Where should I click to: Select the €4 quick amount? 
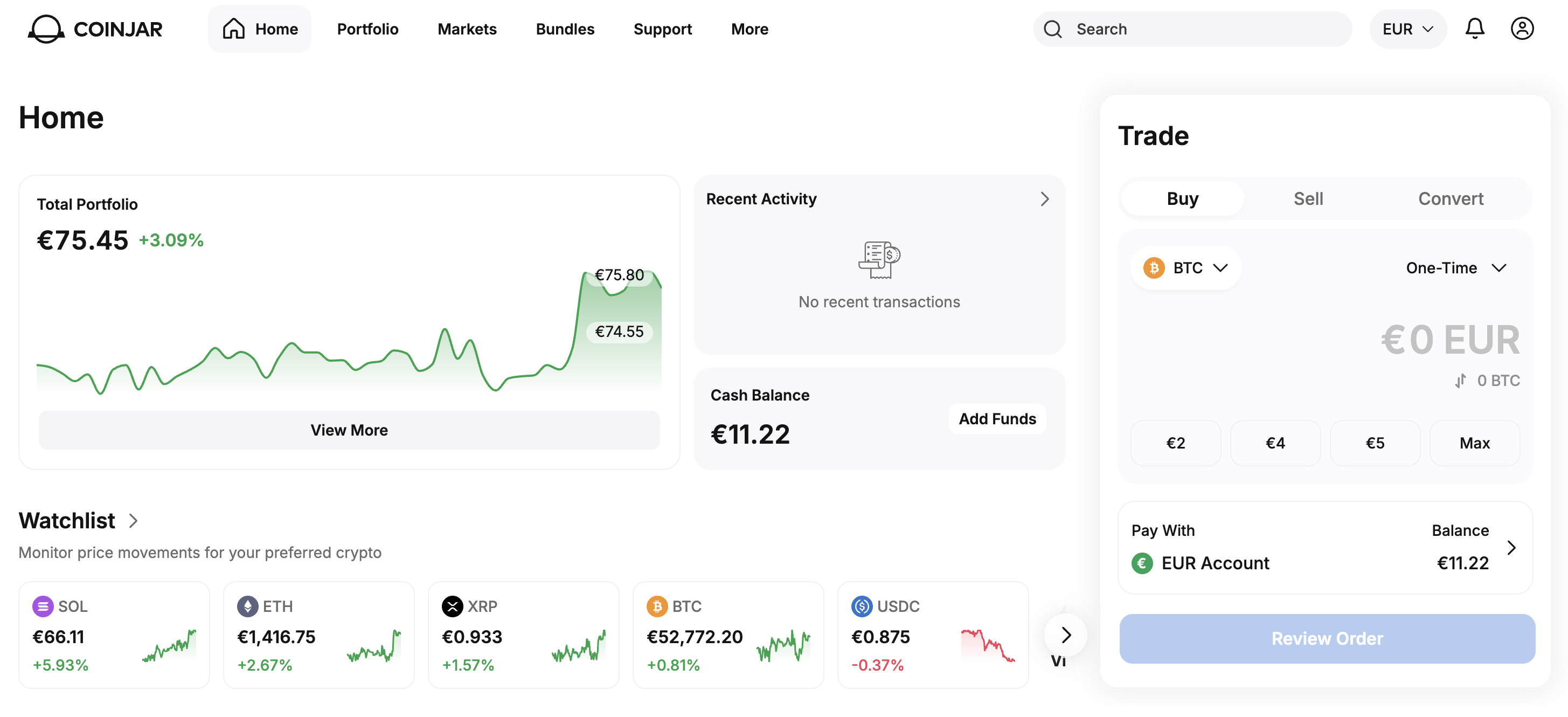pos(1275,443)
